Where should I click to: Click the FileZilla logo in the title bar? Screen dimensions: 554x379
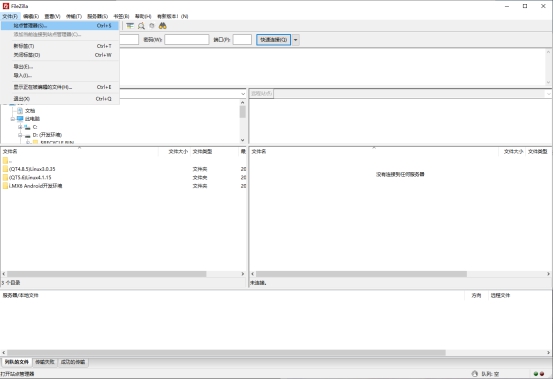(6, 6)
